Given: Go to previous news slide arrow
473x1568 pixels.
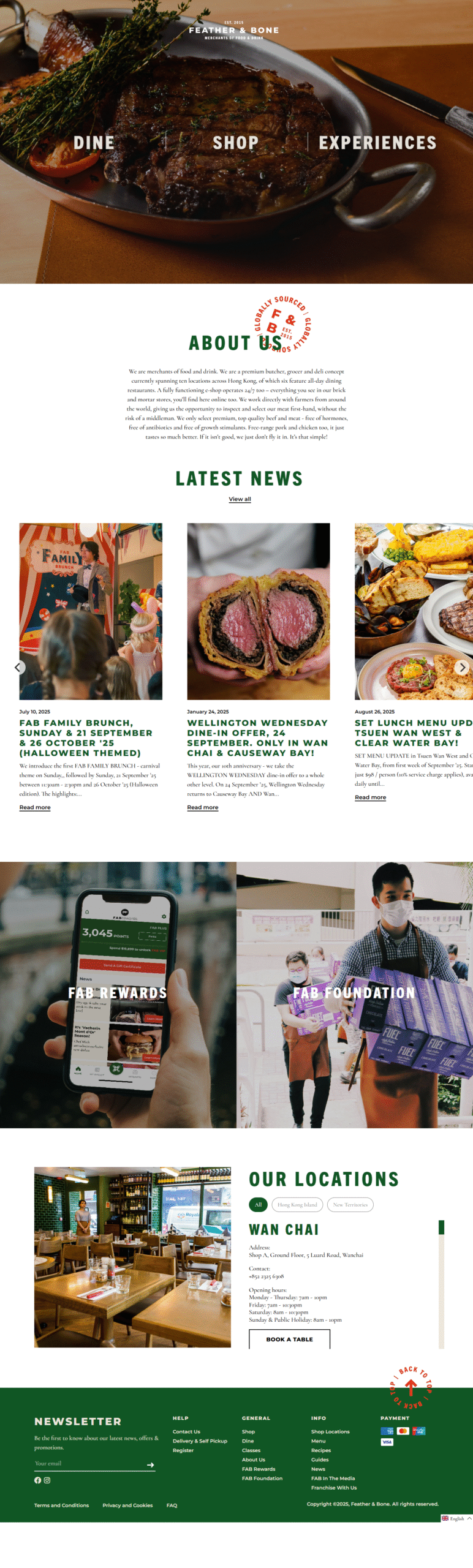Looking at the screenshot, I should [20, 667].
